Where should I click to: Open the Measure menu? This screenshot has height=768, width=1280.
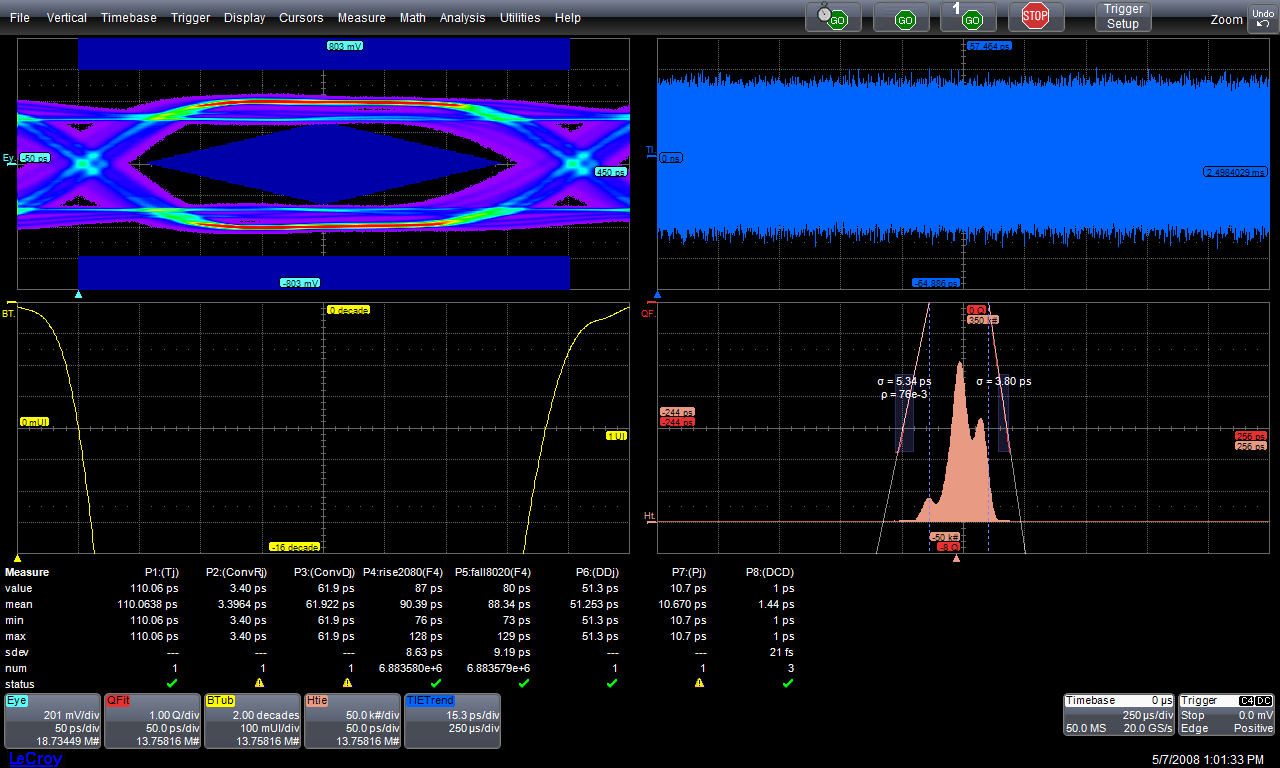361,18
